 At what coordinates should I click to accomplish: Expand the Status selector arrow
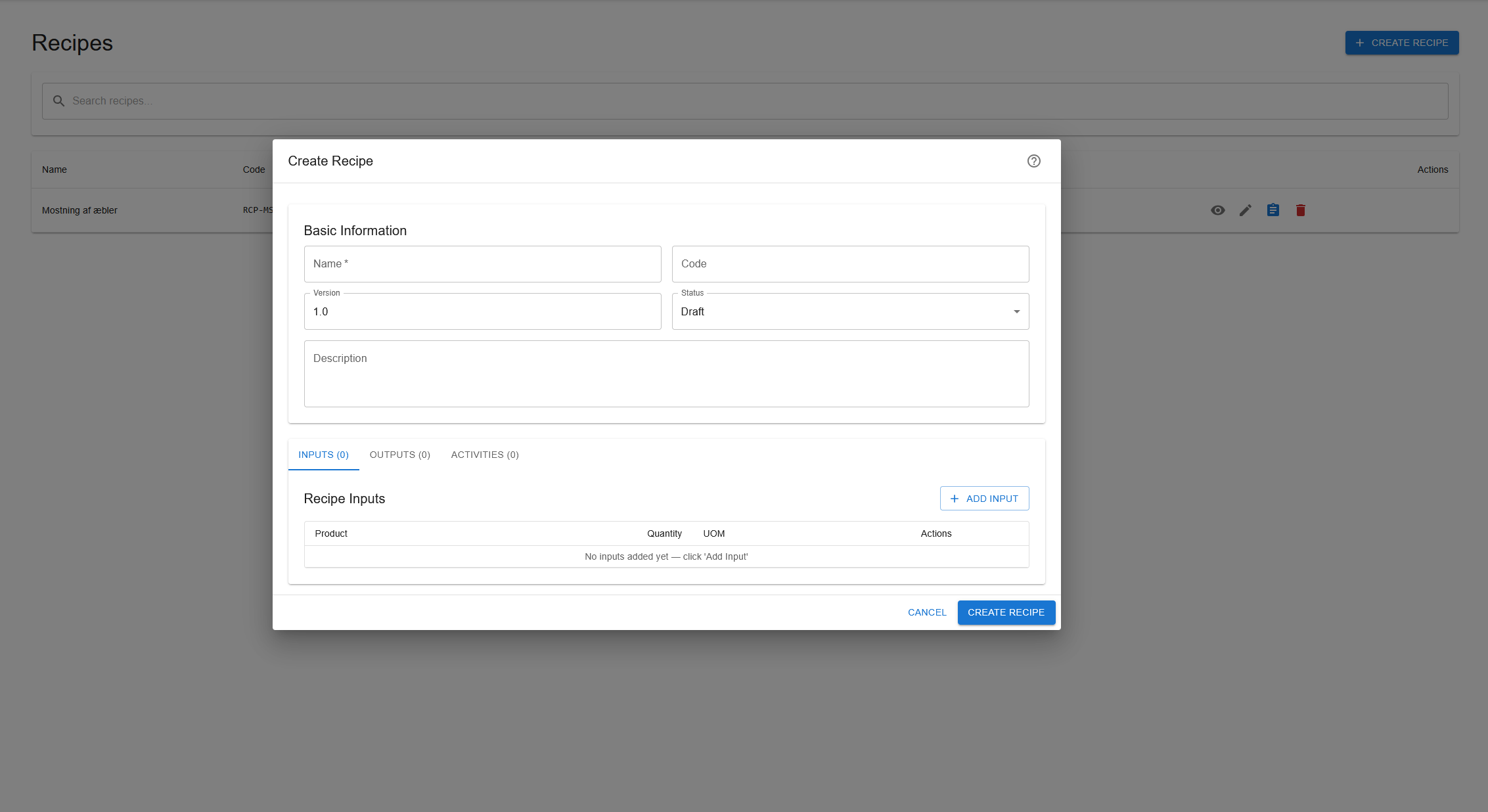(1016, 311)
